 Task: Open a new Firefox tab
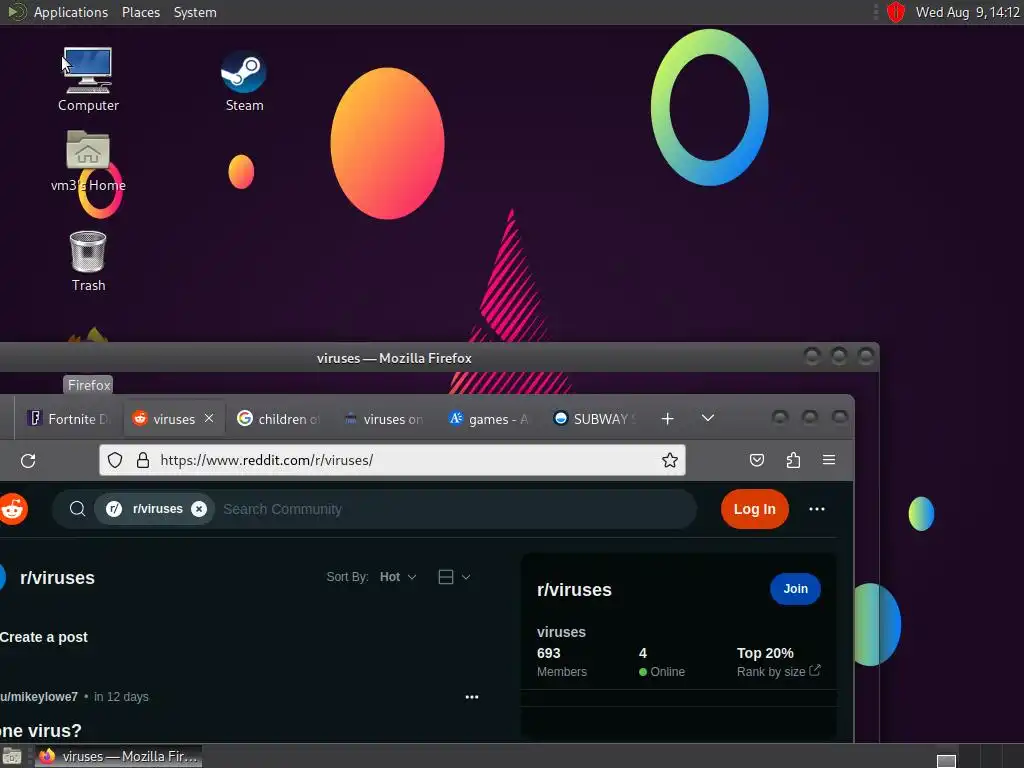tap(667, 419)
